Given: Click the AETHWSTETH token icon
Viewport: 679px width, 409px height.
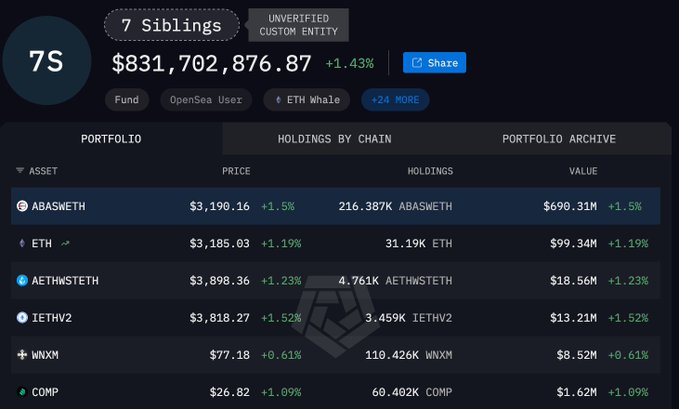Looking at the screenshot, I should tap(22, 281).
